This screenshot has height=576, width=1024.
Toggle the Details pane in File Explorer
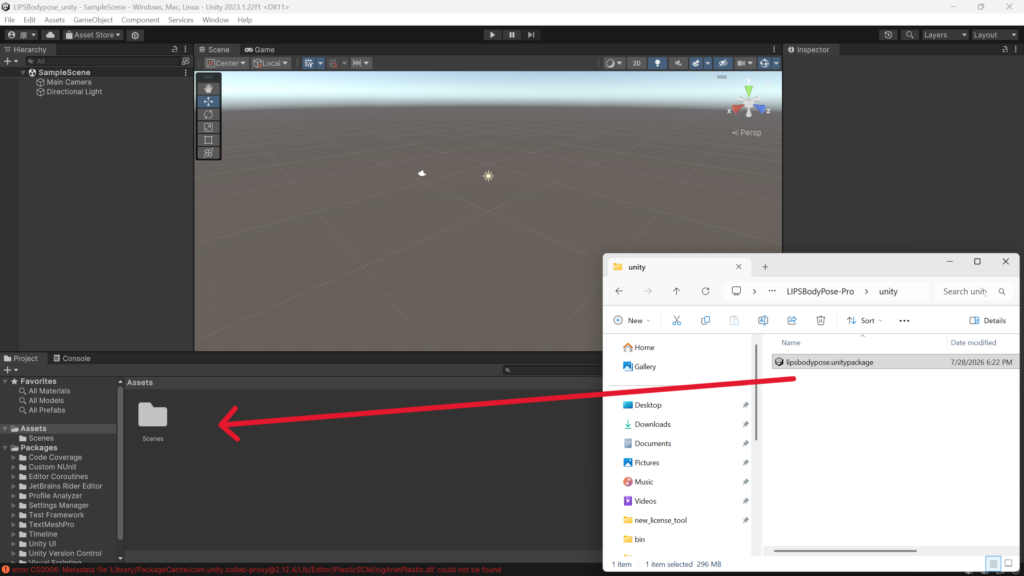click(987, 321)
